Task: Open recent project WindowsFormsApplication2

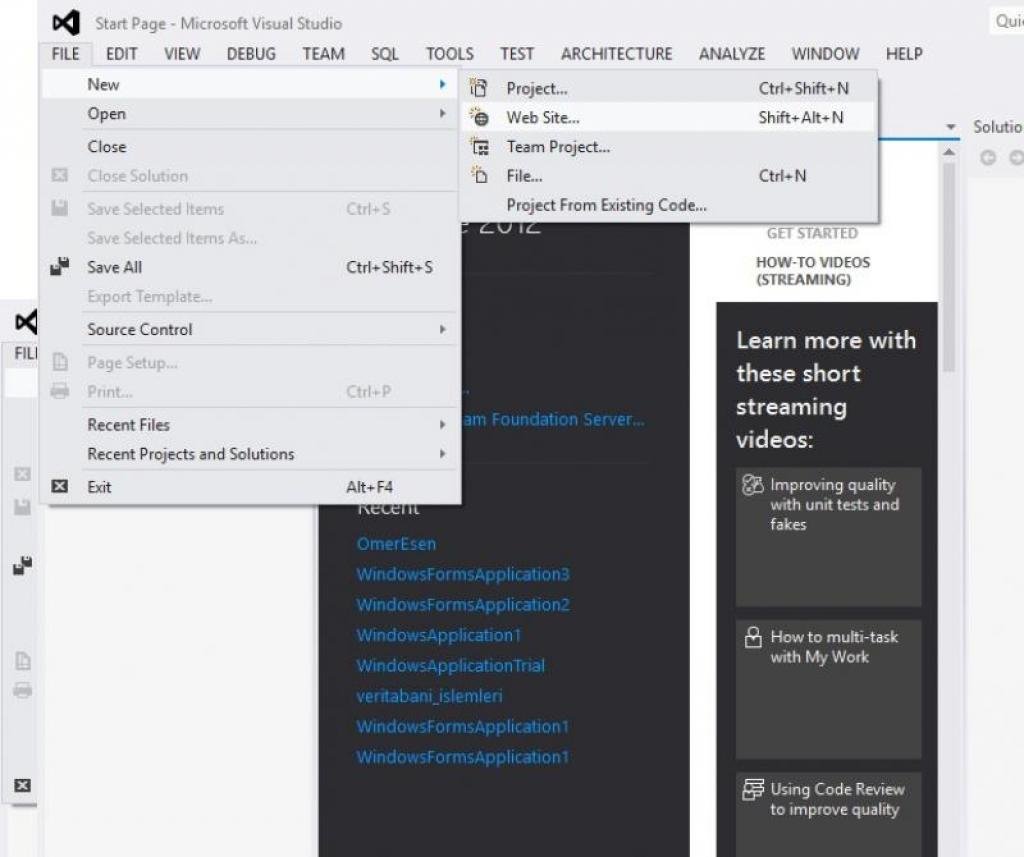Action: click(x=463, y=605)
